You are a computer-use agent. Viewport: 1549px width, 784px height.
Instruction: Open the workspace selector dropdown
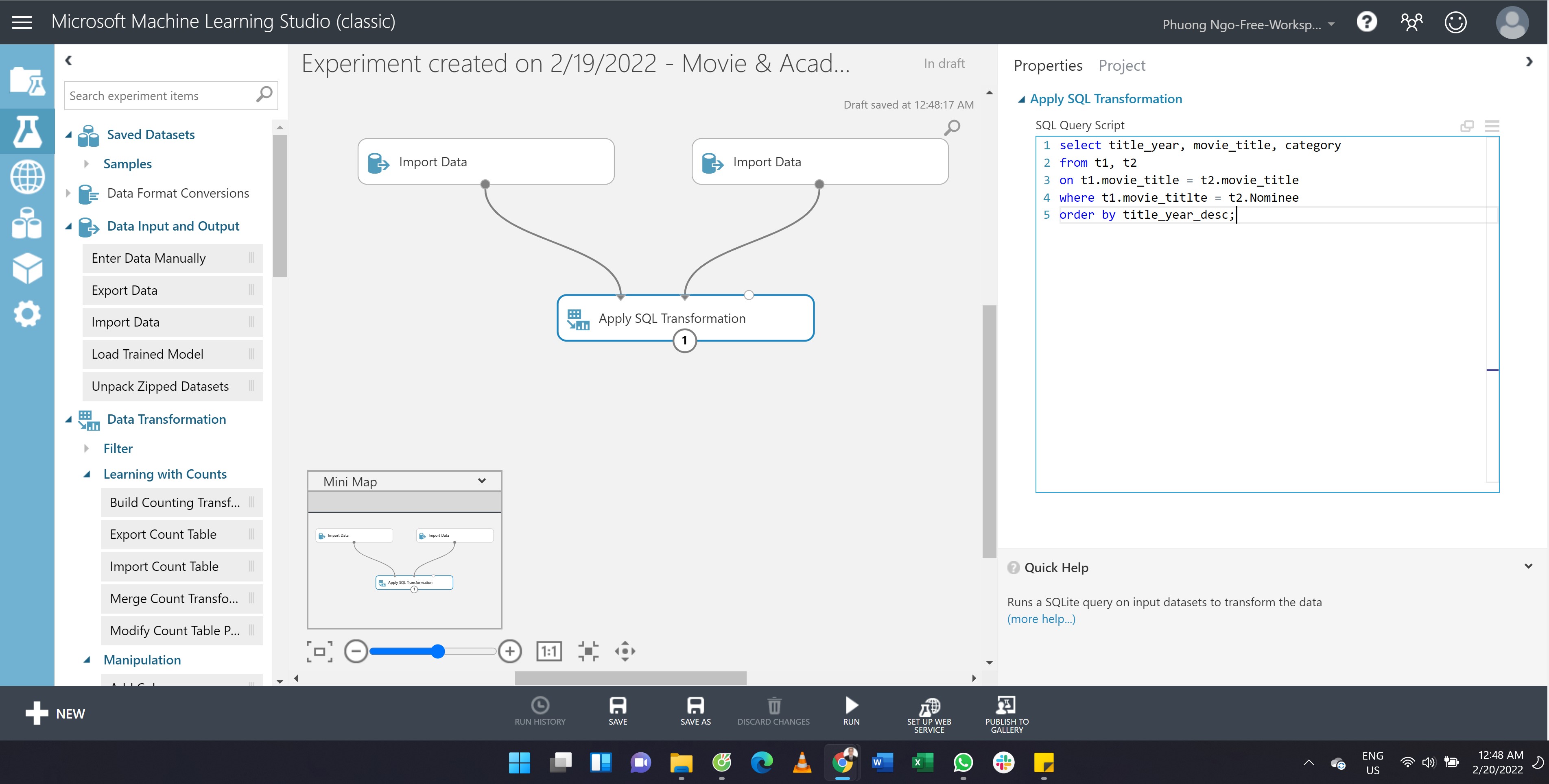click(1248, 25)
